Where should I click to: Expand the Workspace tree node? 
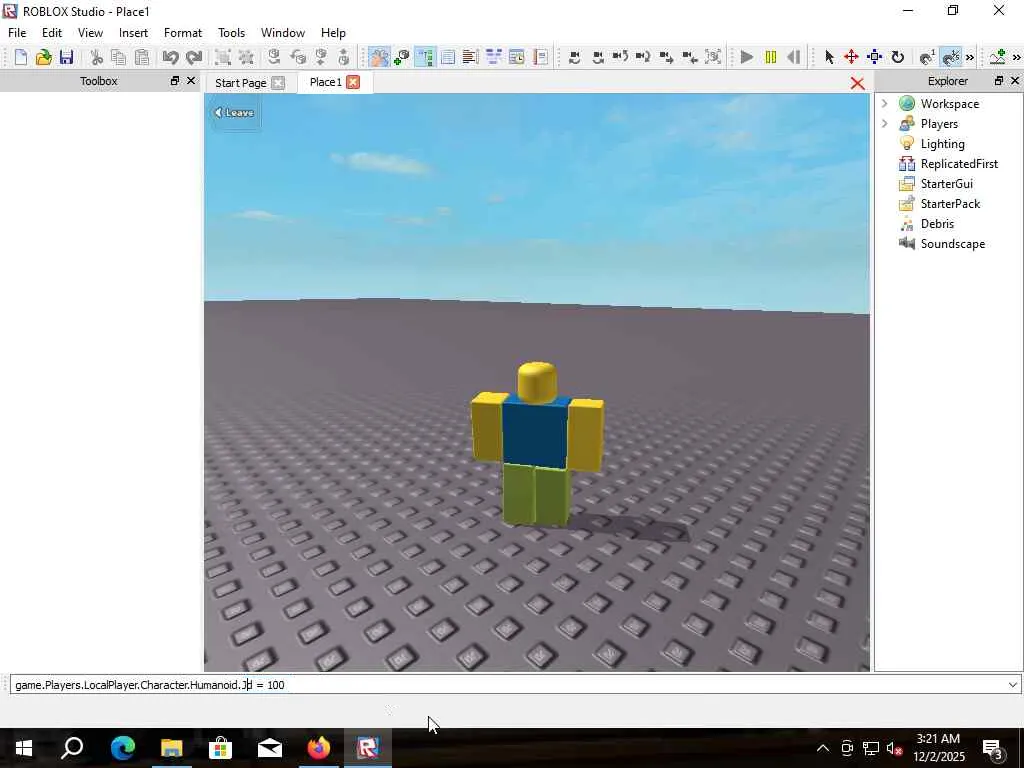(885, 103)
